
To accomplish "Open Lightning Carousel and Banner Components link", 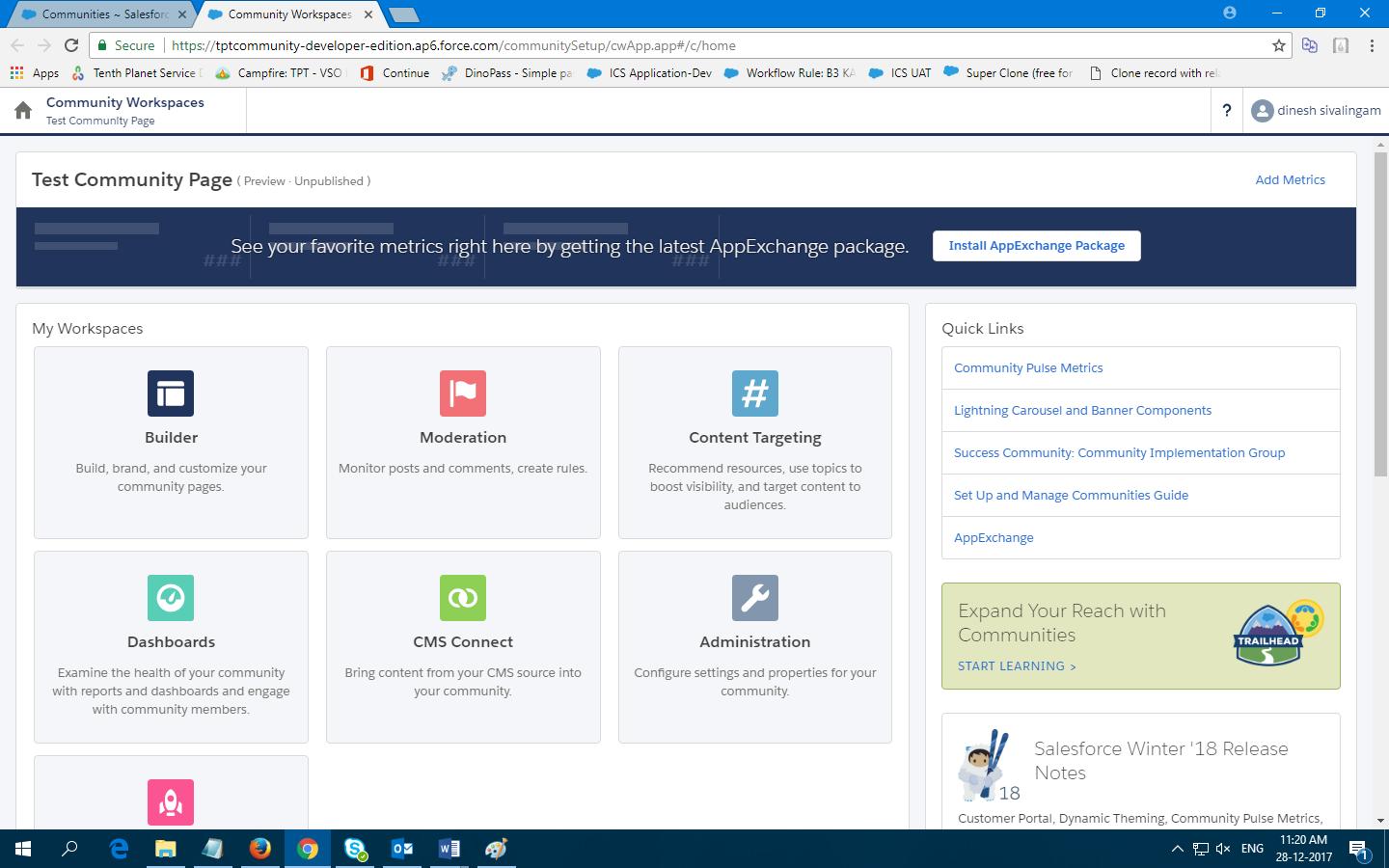I will (1082, 410).
